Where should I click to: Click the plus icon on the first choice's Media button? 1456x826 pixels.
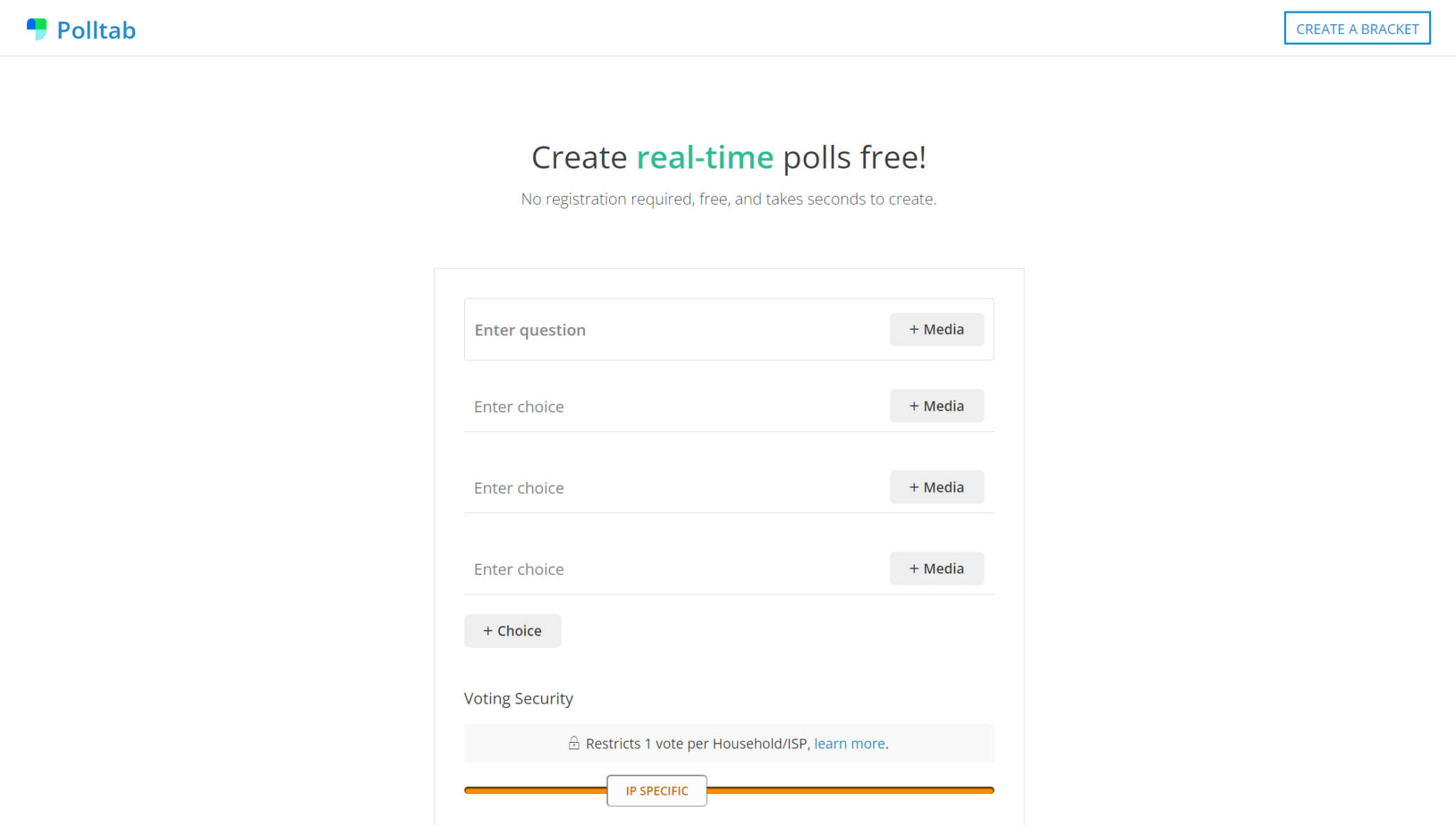click(914, 406)
